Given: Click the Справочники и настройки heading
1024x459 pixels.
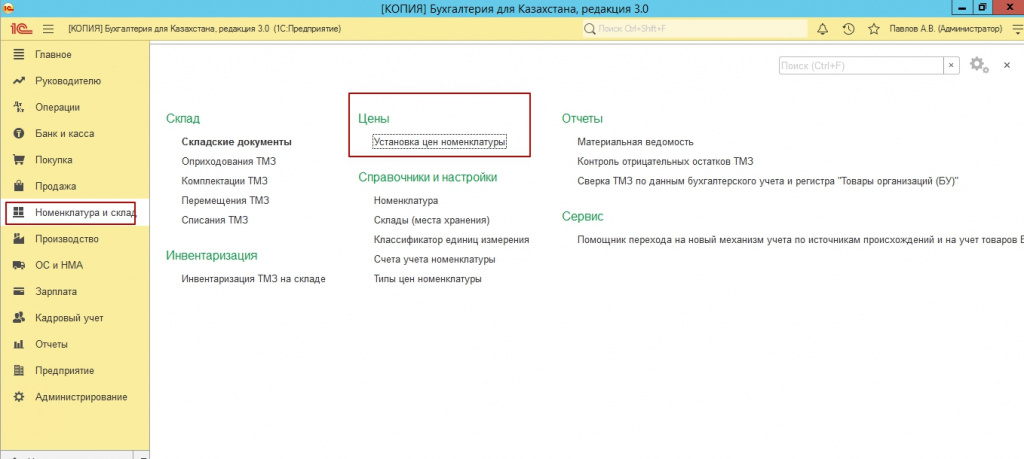Looking at the screenshot, I should pyautogui.click(x=428, y=178).
